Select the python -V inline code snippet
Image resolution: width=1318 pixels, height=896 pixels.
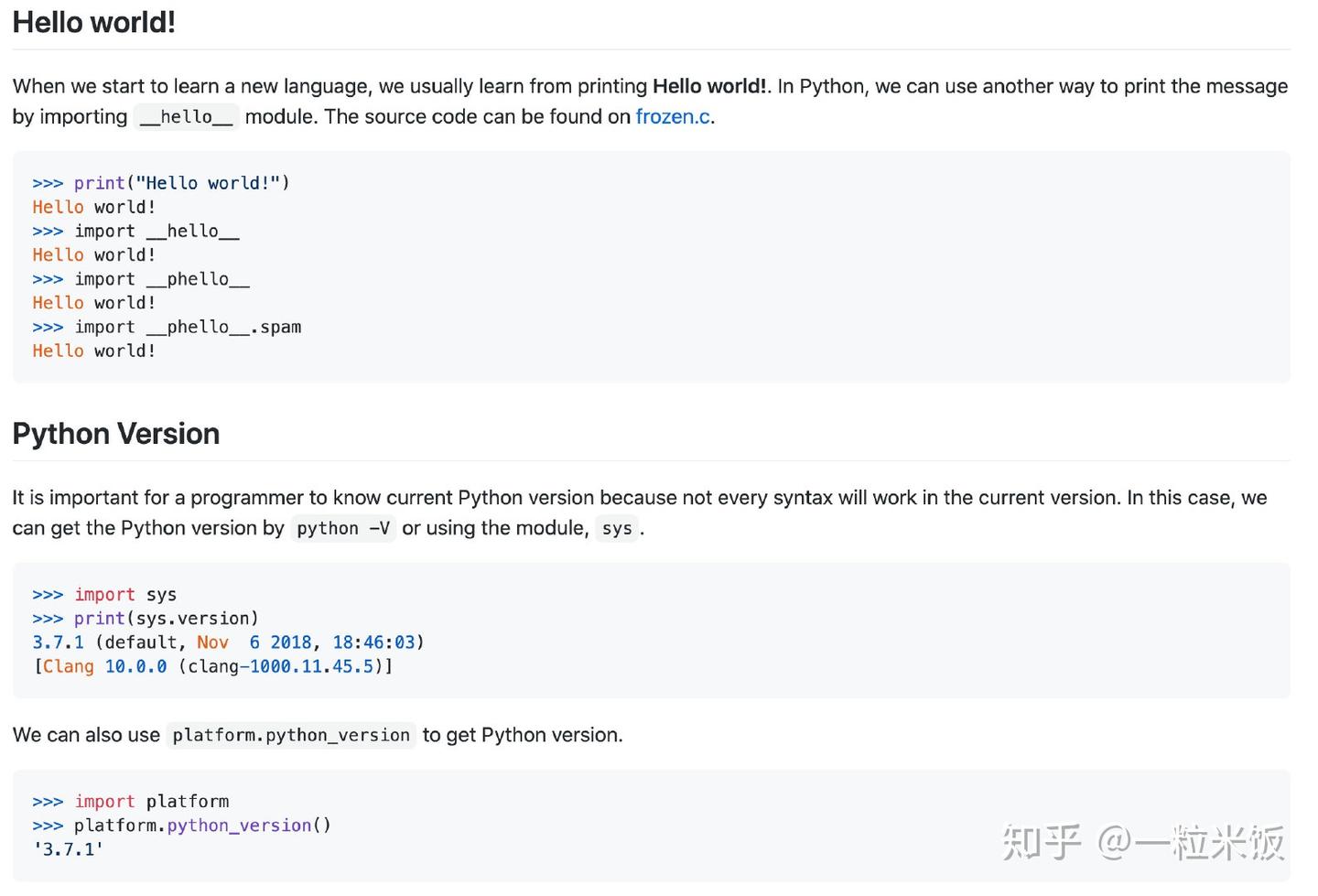[342, 528]
